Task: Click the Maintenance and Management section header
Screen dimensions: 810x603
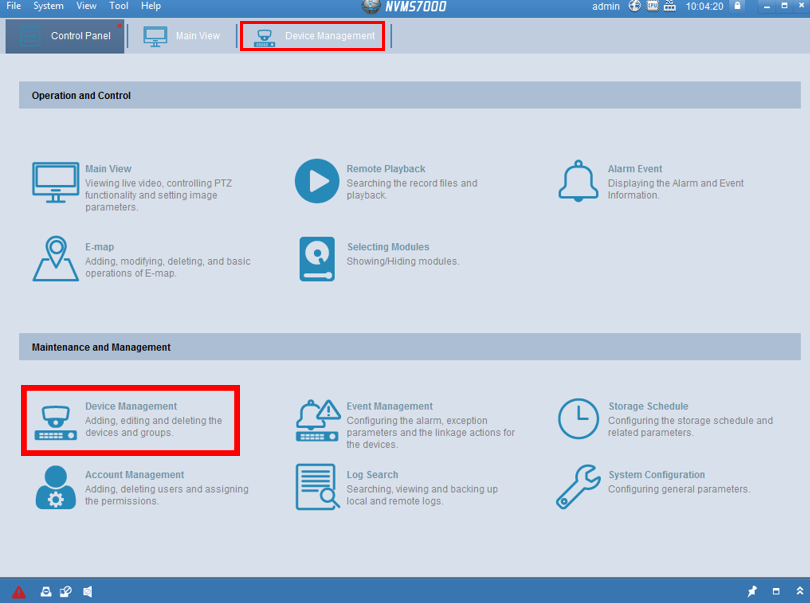Action: [410, 347]
